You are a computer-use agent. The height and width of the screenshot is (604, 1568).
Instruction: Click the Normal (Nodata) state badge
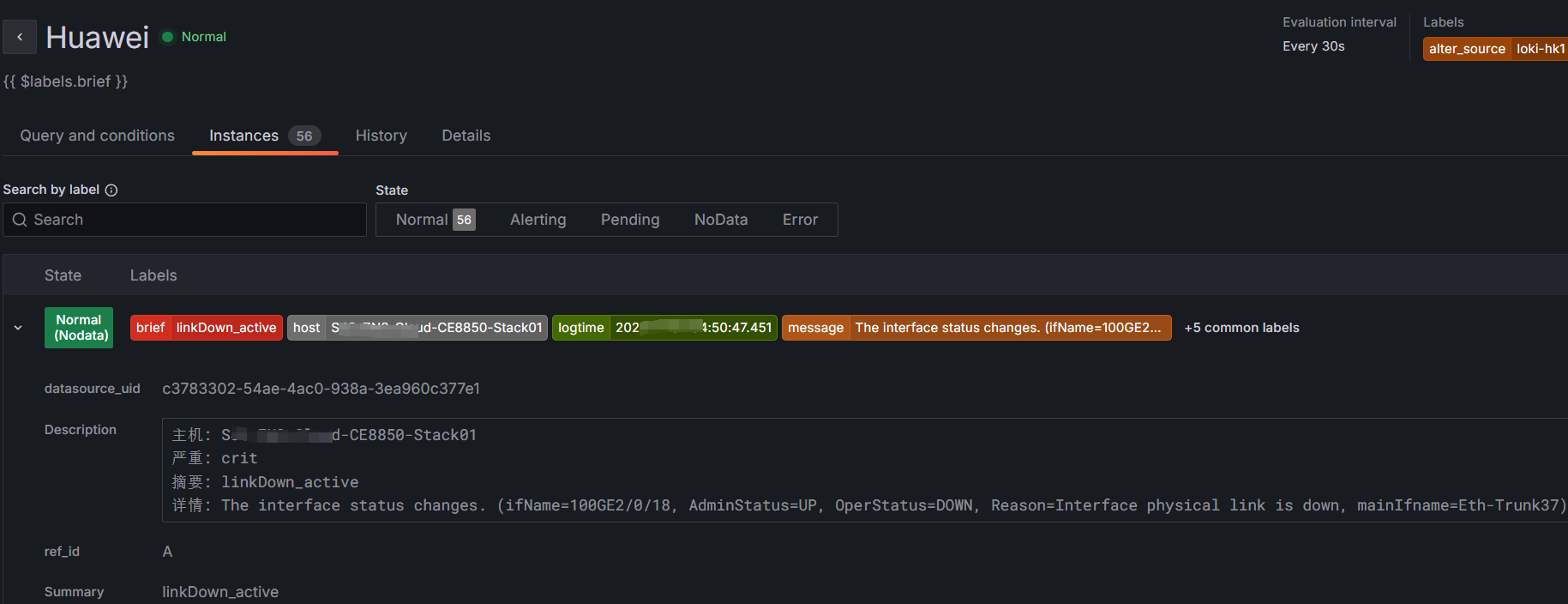click(x=79, y=328)
